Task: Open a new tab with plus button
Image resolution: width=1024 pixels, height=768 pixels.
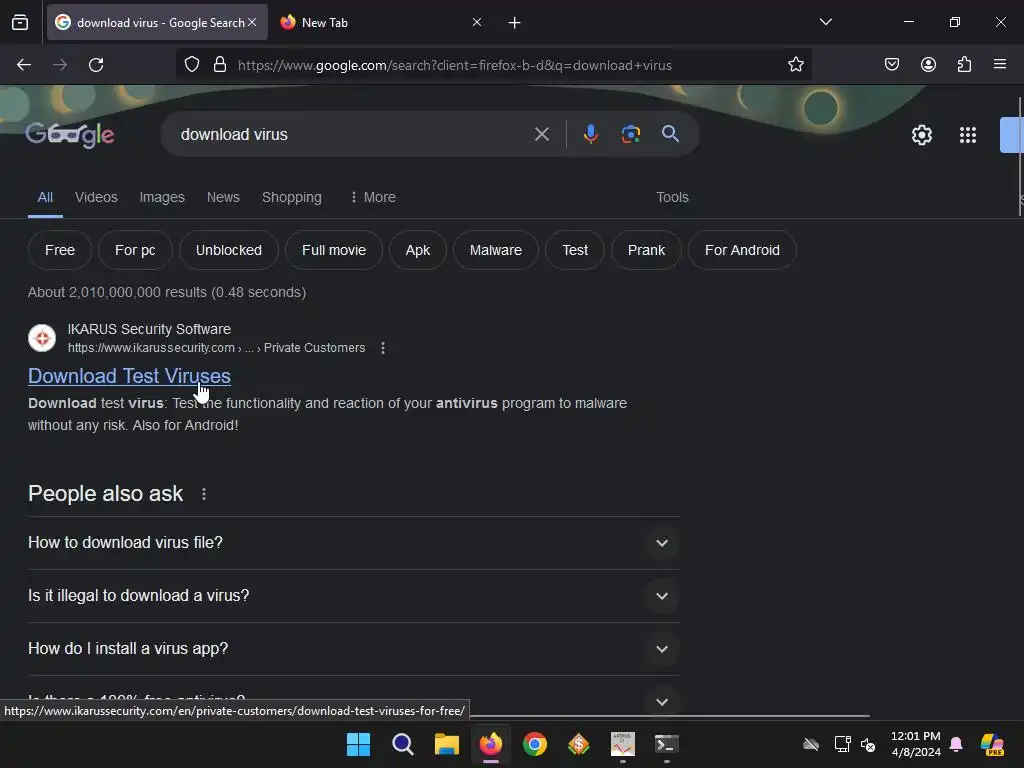Action: pos(515,23)
